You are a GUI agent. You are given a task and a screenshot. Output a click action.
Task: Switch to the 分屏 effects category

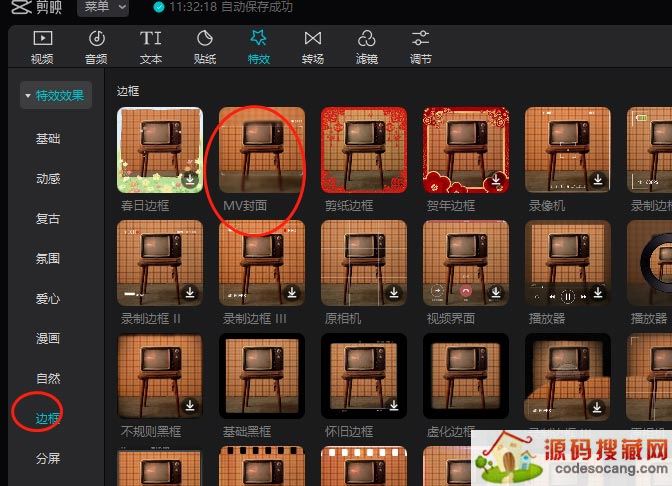[48, 459]
